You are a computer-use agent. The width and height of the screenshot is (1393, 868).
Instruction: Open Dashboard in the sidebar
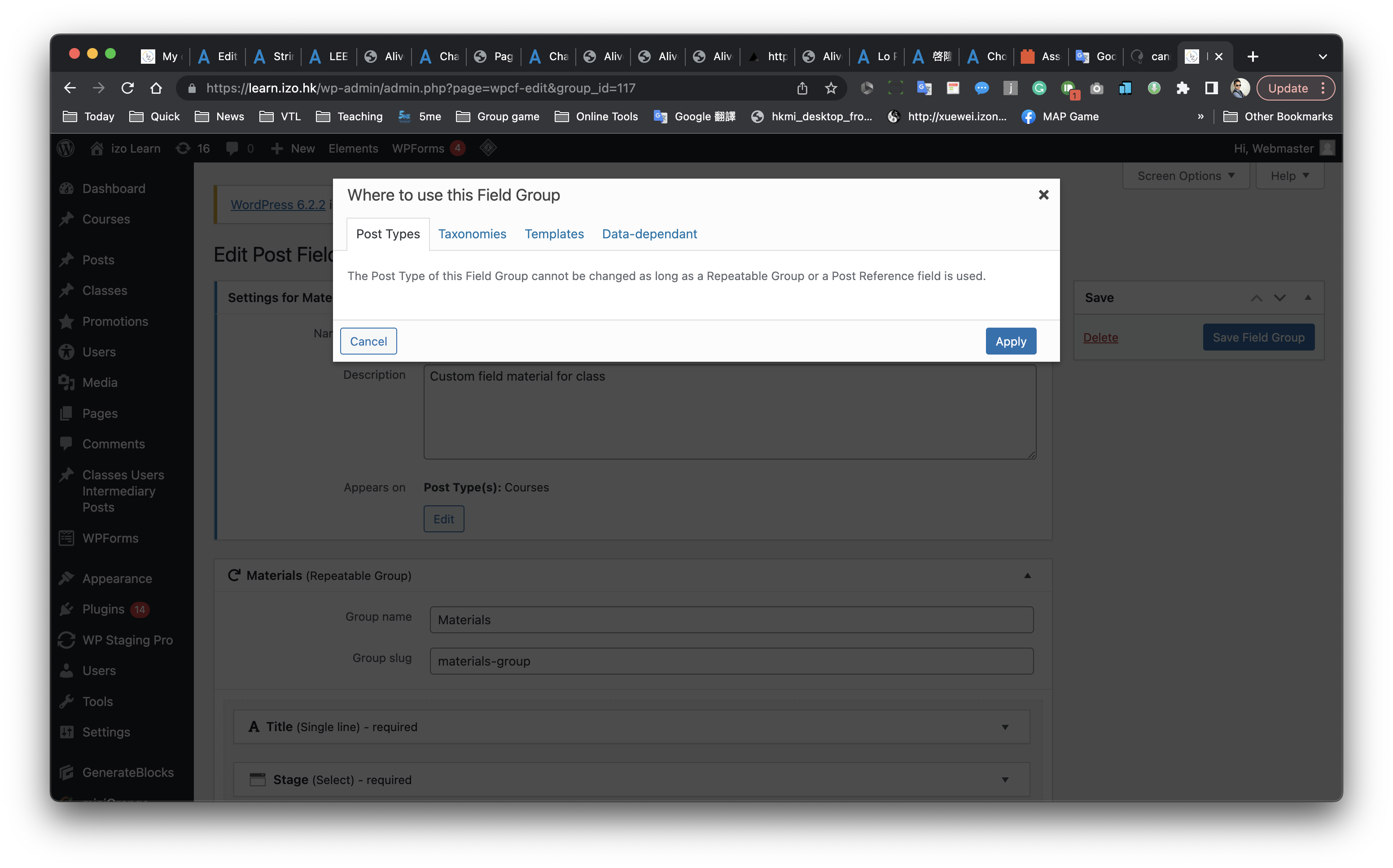[114, 189]
